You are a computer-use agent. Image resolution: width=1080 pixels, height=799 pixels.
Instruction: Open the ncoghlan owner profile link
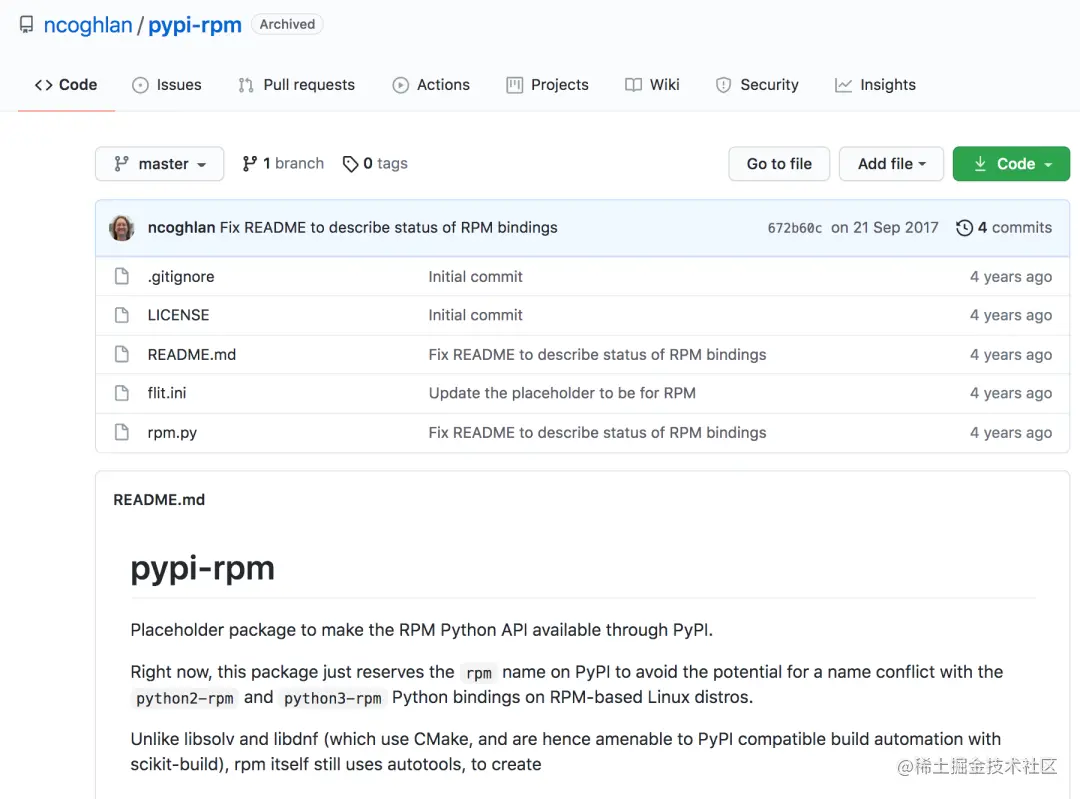88,25
